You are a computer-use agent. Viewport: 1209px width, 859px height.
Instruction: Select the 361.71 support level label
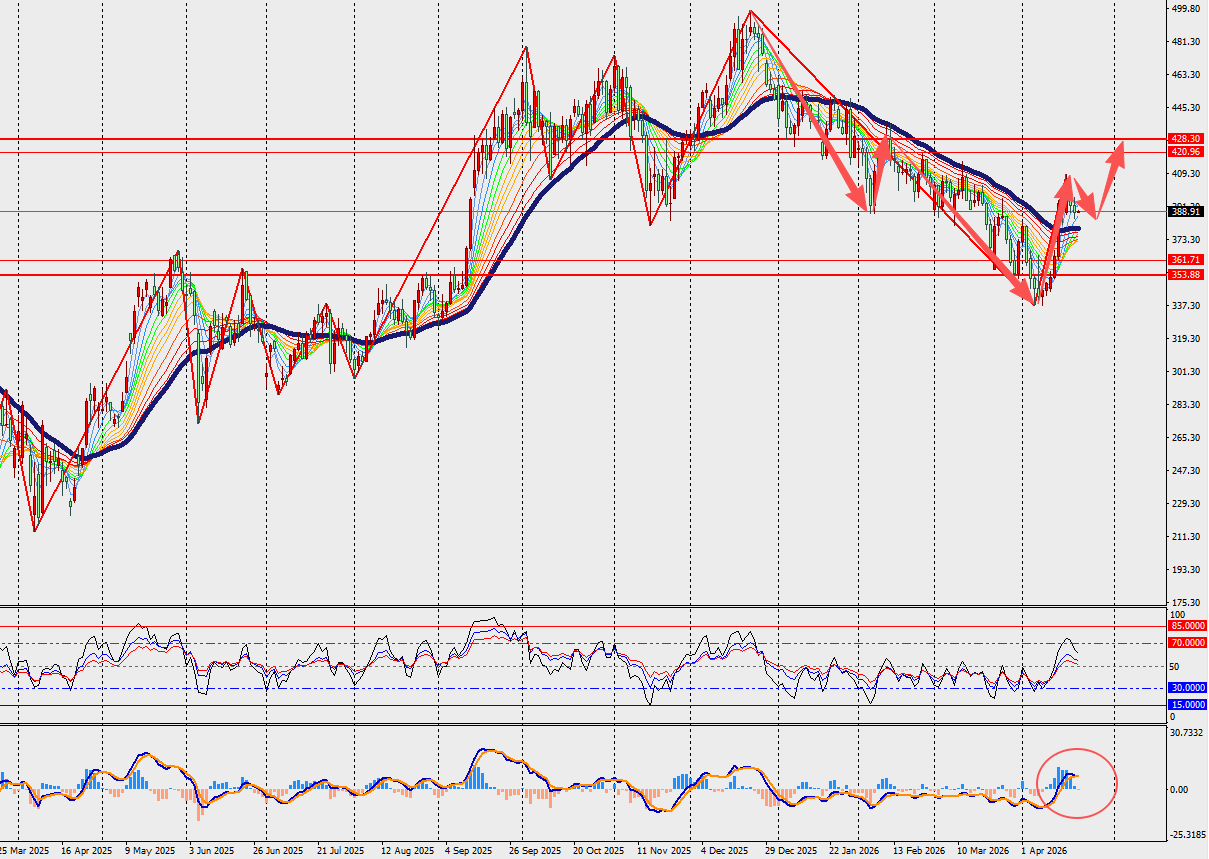coord(1184,260)
